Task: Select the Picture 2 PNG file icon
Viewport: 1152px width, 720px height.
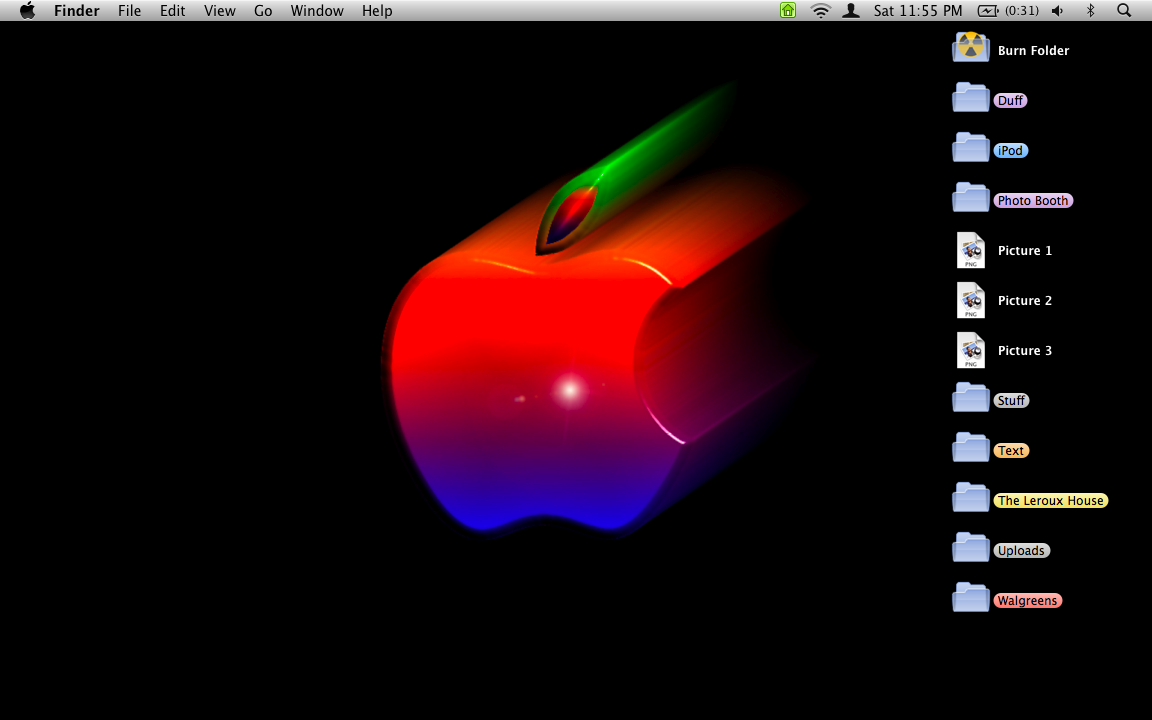Action: tap(971, 300)
